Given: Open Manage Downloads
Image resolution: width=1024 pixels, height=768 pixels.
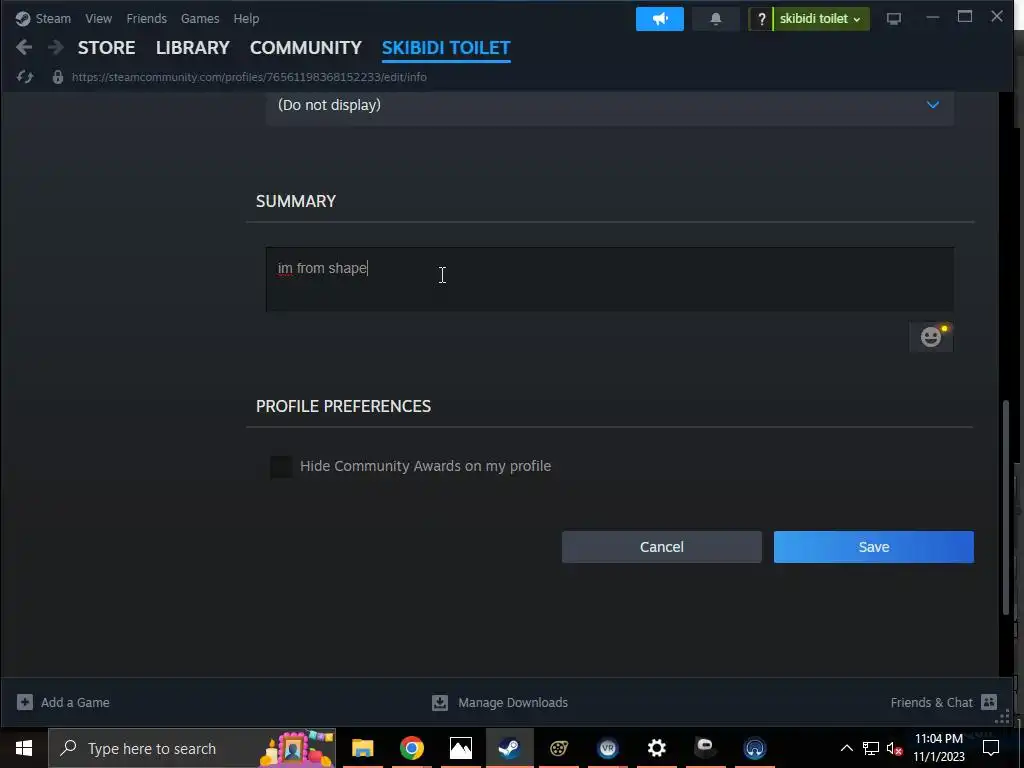Looking at the screenshot, I should (513, 703).
